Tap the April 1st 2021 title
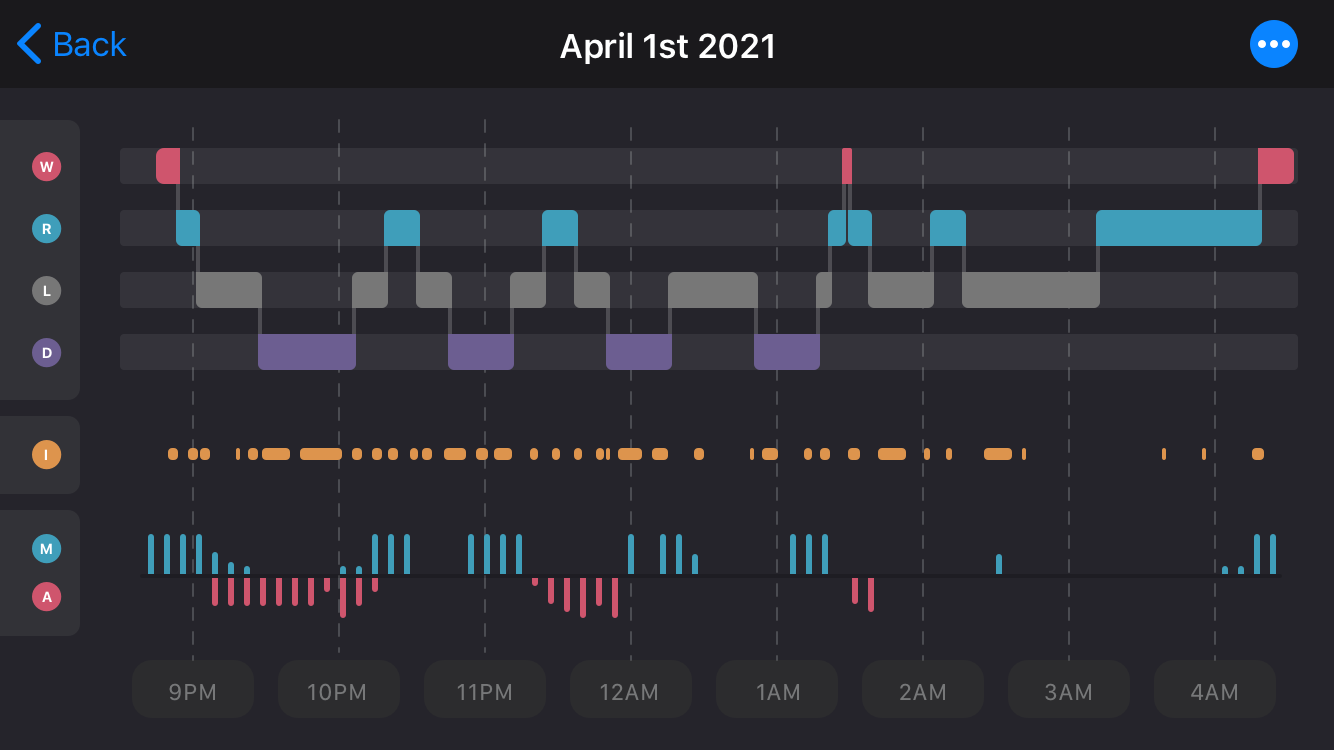 [x=667, y=46]
